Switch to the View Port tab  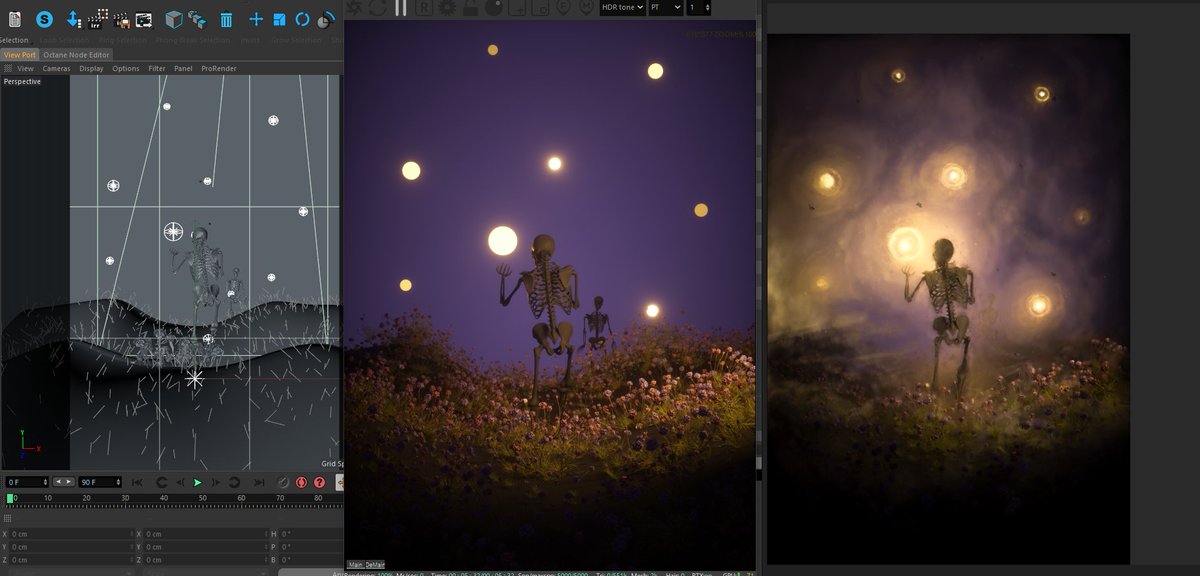(20, 55)
